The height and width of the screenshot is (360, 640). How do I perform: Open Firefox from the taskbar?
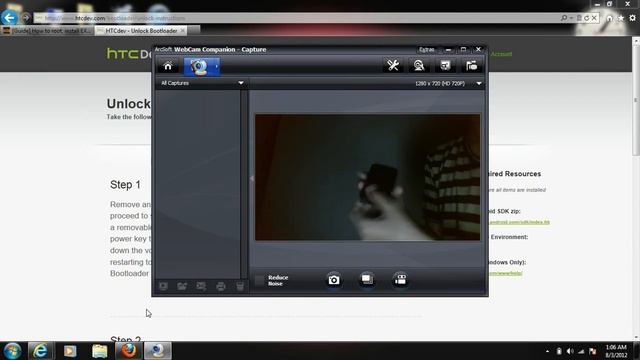(129, 351)
